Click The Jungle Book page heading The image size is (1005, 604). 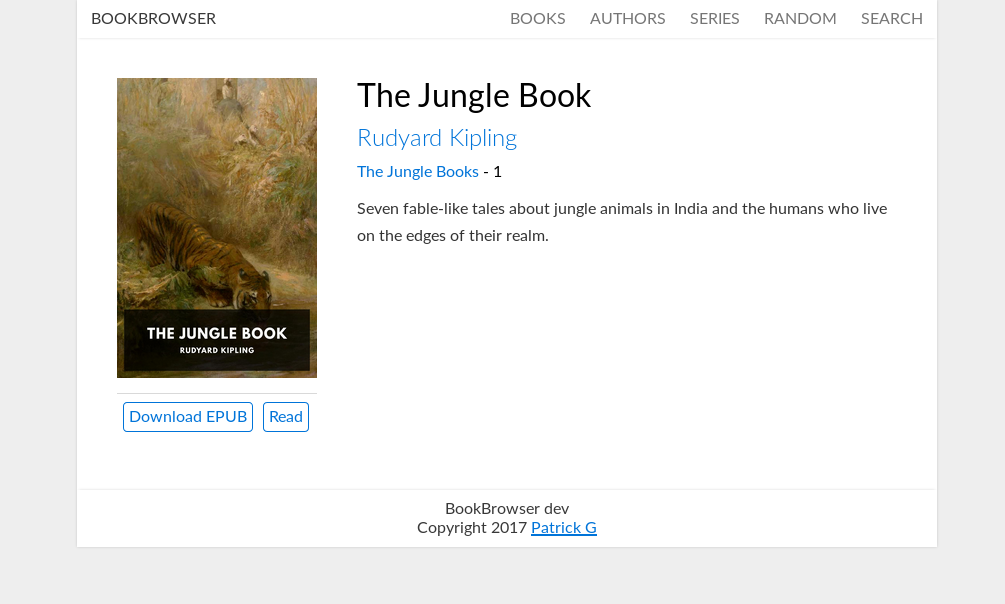coord(474,96)
